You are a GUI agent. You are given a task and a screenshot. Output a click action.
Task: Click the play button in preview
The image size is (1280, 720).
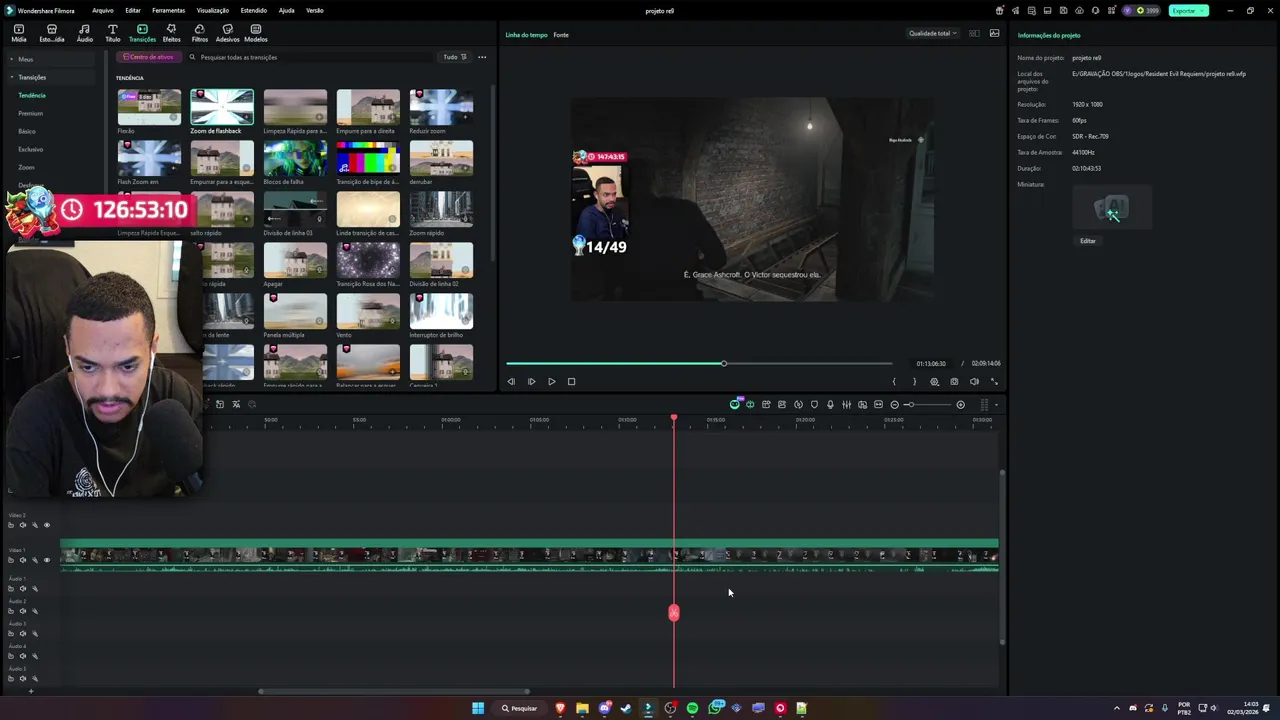click(551, 381)
